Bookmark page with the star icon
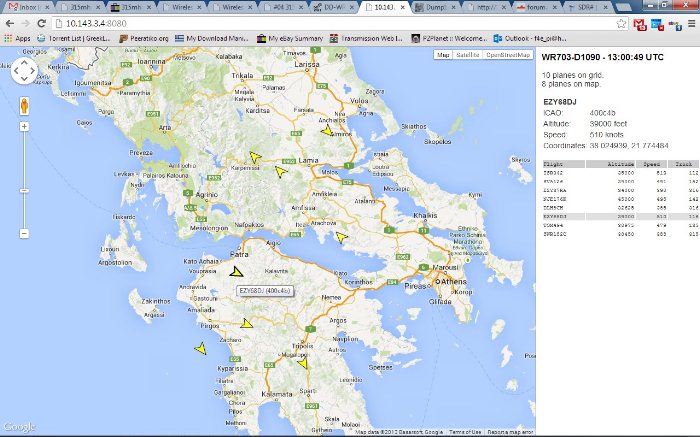 click(622, 22)
